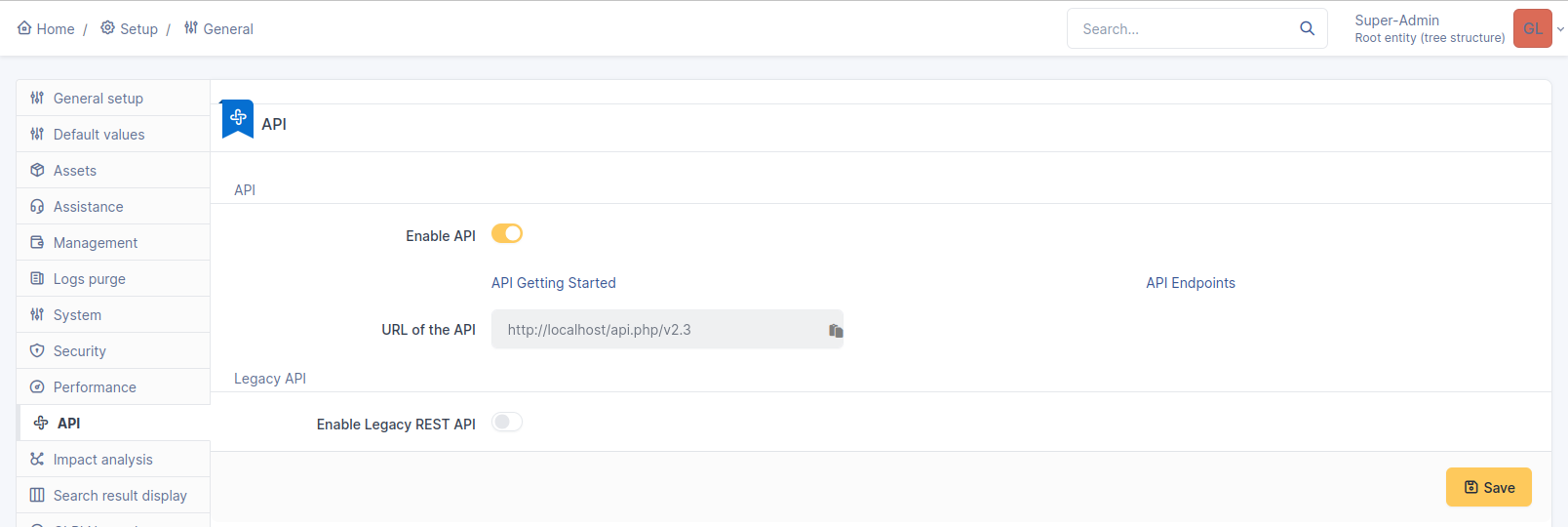This screenshot has height=527, width=1568.
Task: Click the search magnifier icon
Action: [1307, 28]
